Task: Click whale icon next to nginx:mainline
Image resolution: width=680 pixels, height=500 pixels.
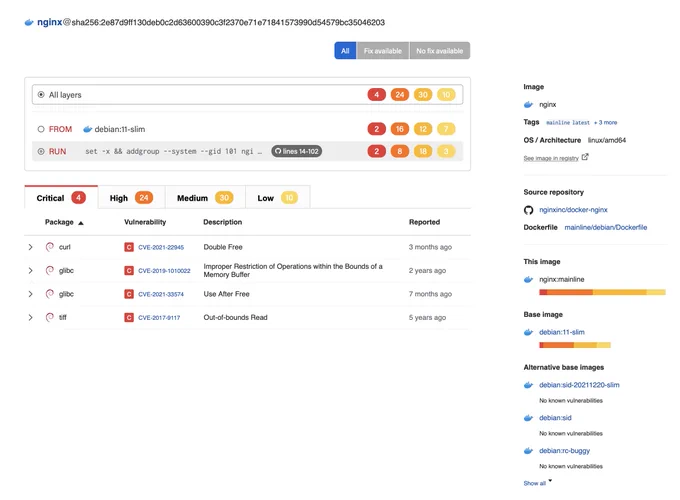Action: 528,279
